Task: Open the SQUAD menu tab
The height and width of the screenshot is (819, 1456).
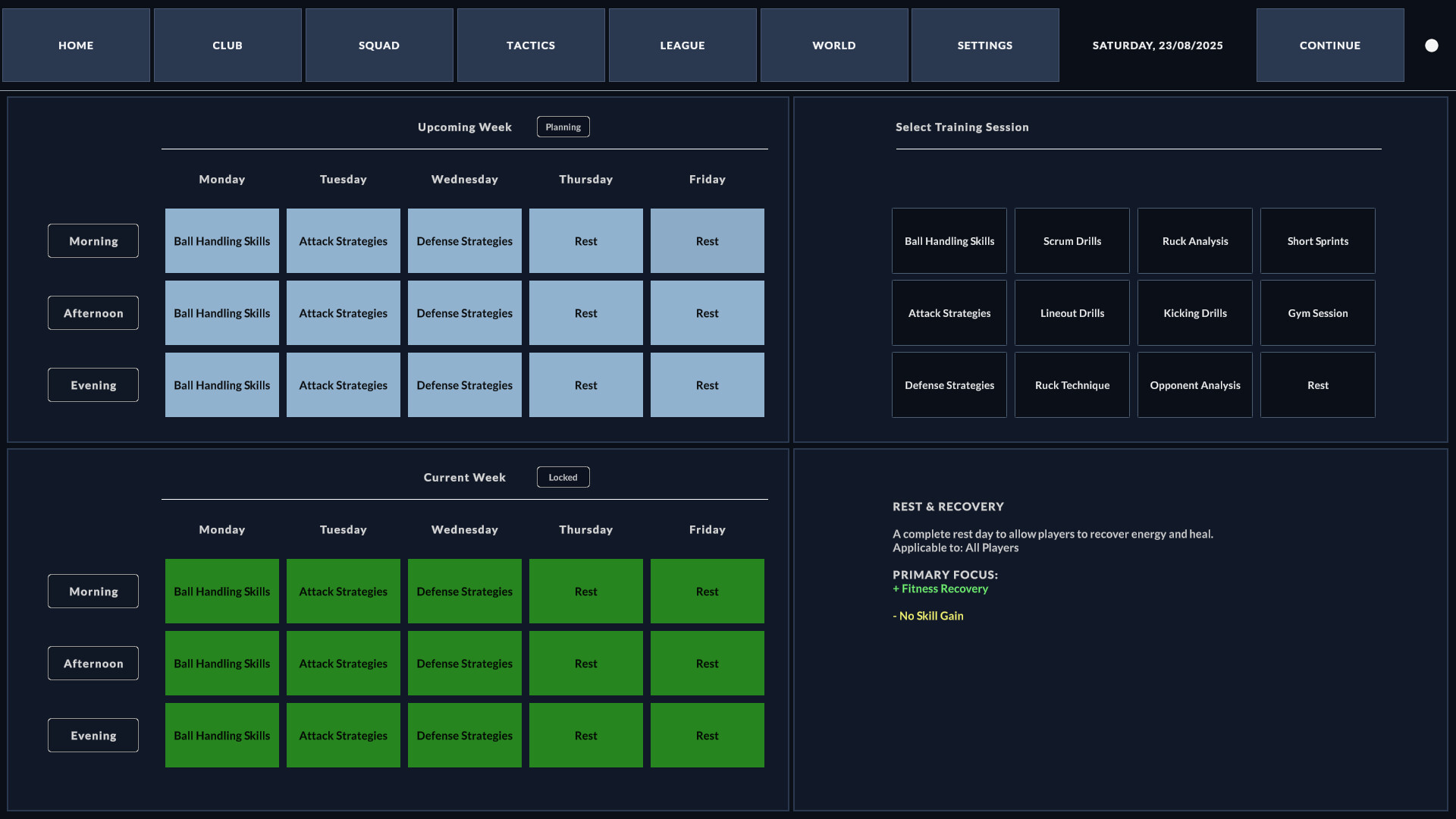Action: pos(379,45)
